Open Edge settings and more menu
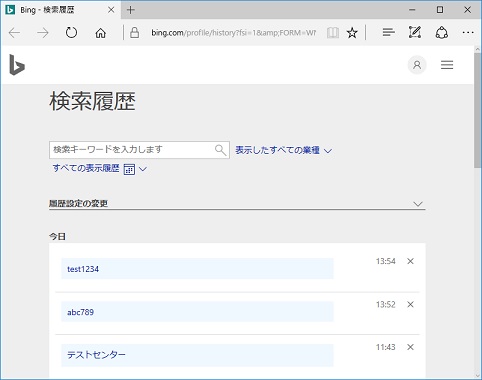The image size is (482, 380). pyautogui.click(x=468, y=33)
